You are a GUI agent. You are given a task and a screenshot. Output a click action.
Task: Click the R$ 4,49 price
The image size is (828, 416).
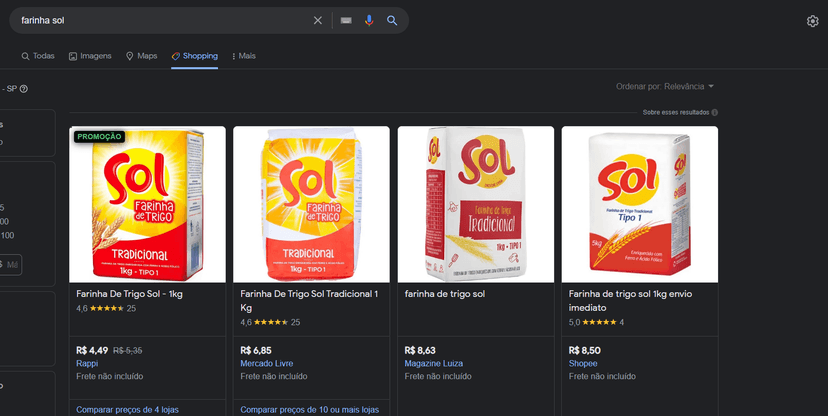click(x=92, y=351)
